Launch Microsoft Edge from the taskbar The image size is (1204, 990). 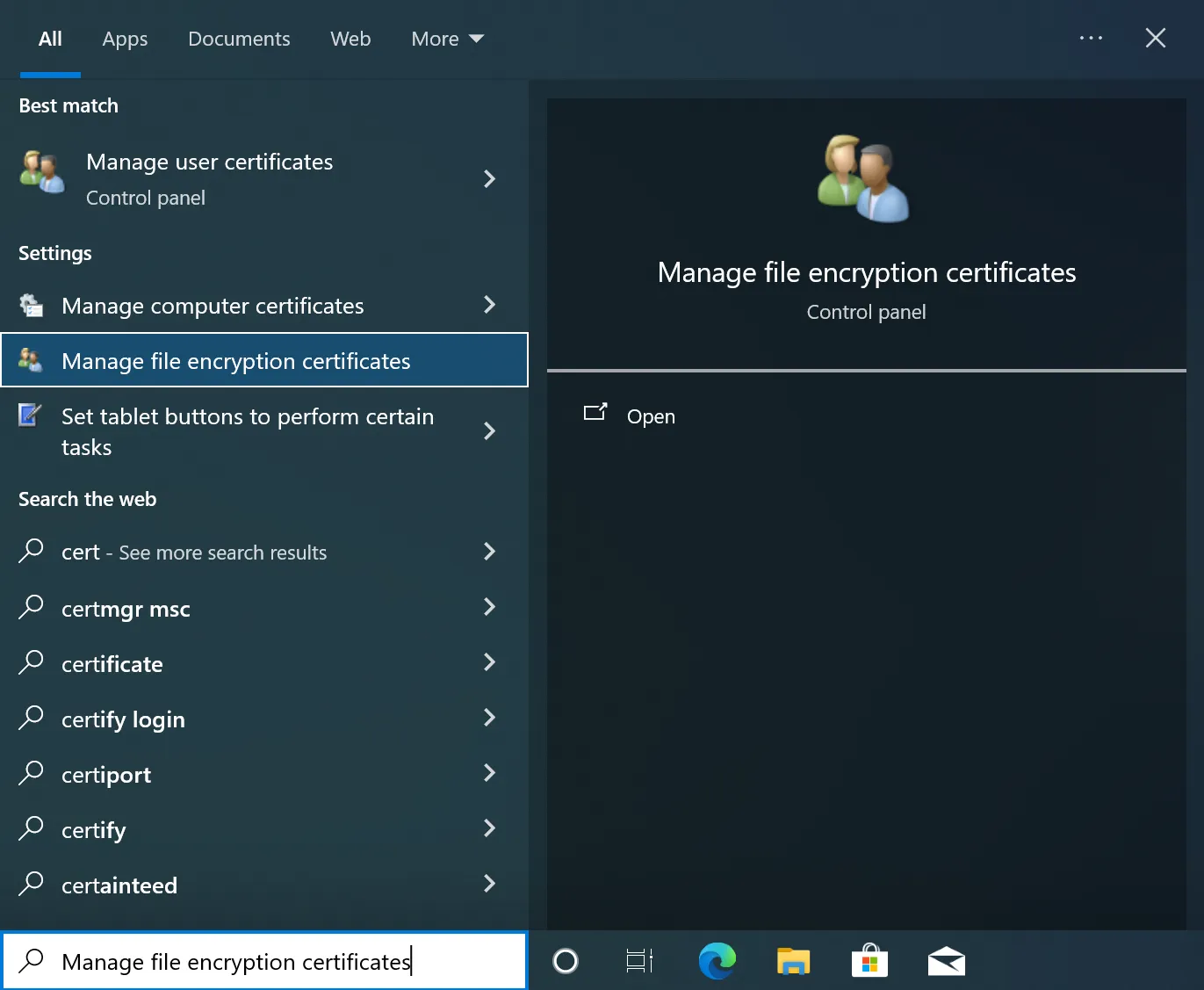[x=717, y=961]
